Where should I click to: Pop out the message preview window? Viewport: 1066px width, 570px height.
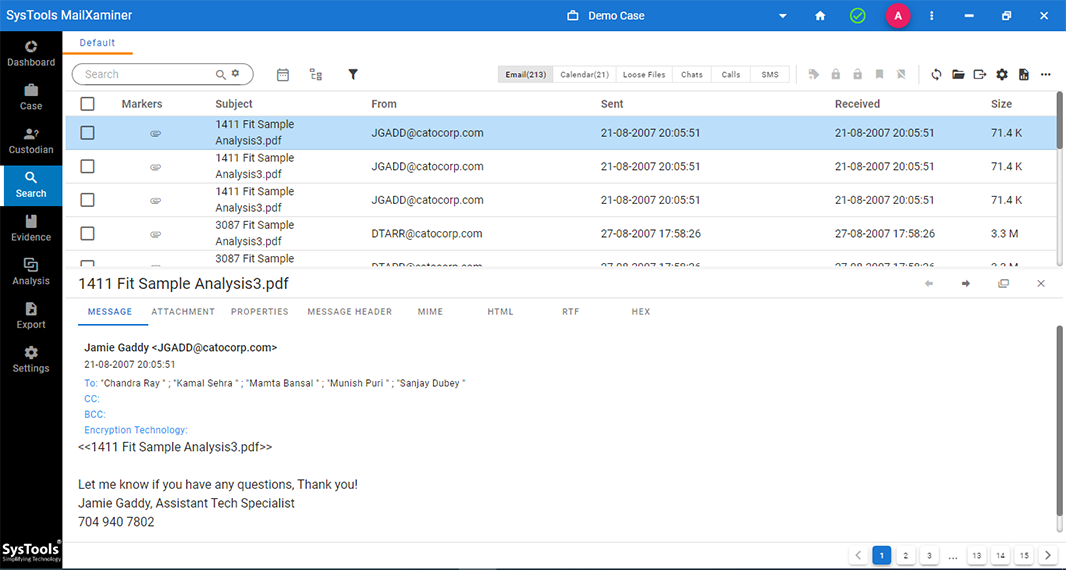[1003, 284]
